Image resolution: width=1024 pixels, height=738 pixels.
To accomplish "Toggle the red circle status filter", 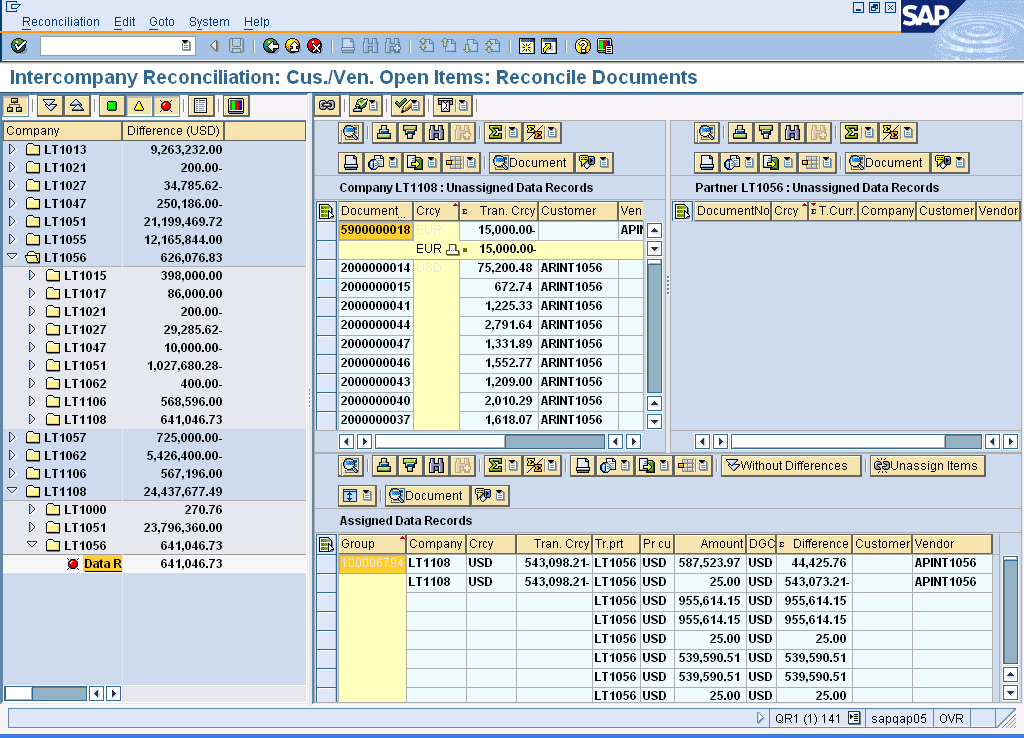I will (x=166, y=106).
